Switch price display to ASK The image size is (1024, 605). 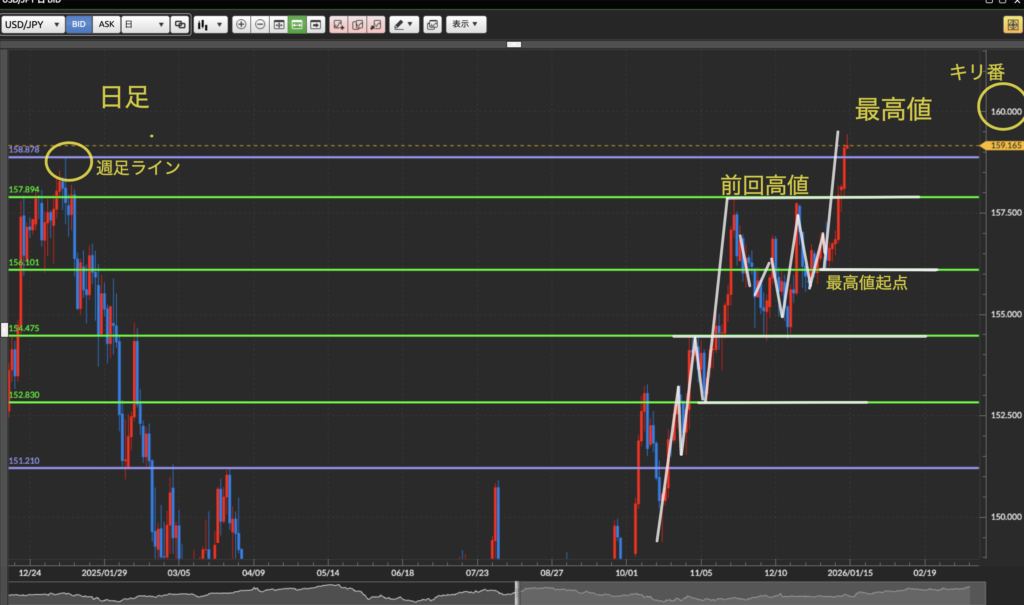pyautogui.click(x=106, y=25)
